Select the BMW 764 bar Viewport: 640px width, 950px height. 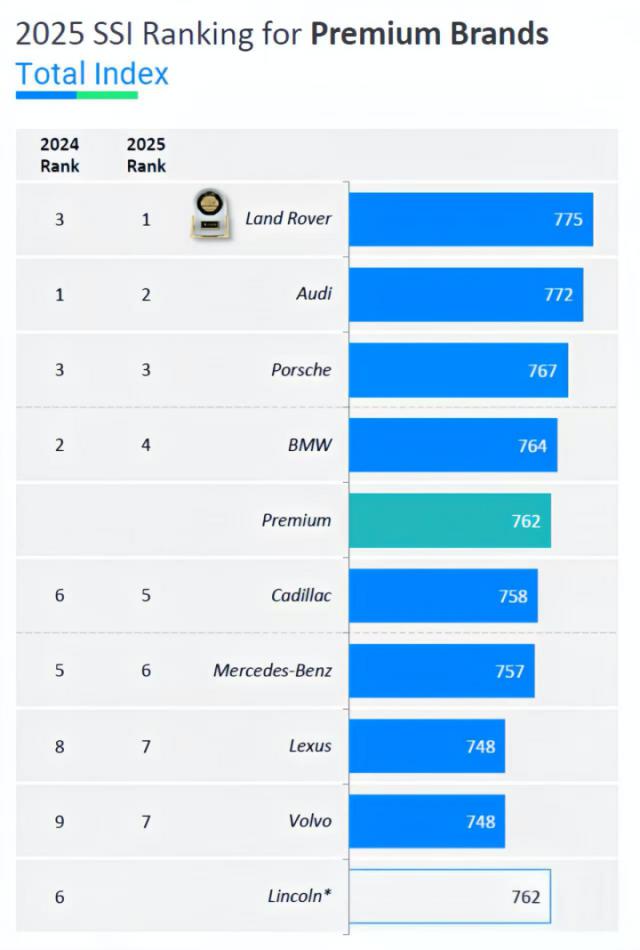[x=452, y=445]
